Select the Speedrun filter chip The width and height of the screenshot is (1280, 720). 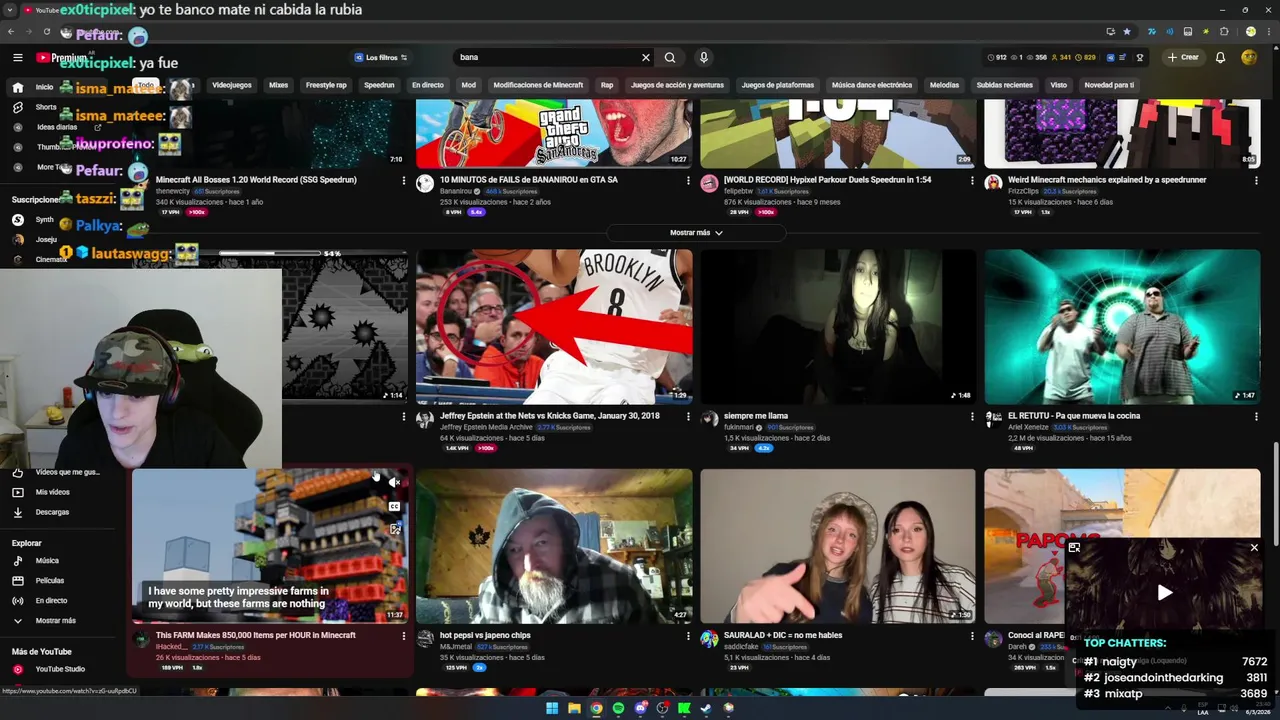click(379, 85)
